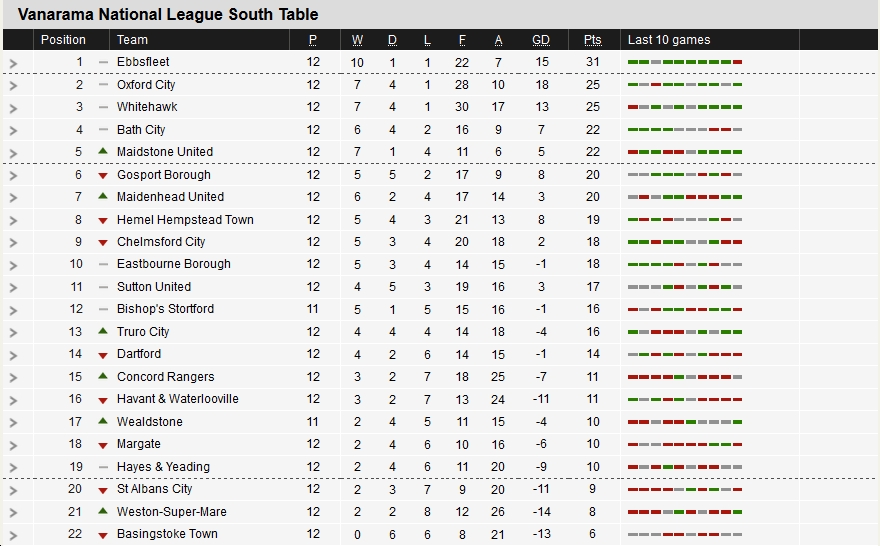
Task: Click Dartford's red down arrow
Action: (103, 355)
